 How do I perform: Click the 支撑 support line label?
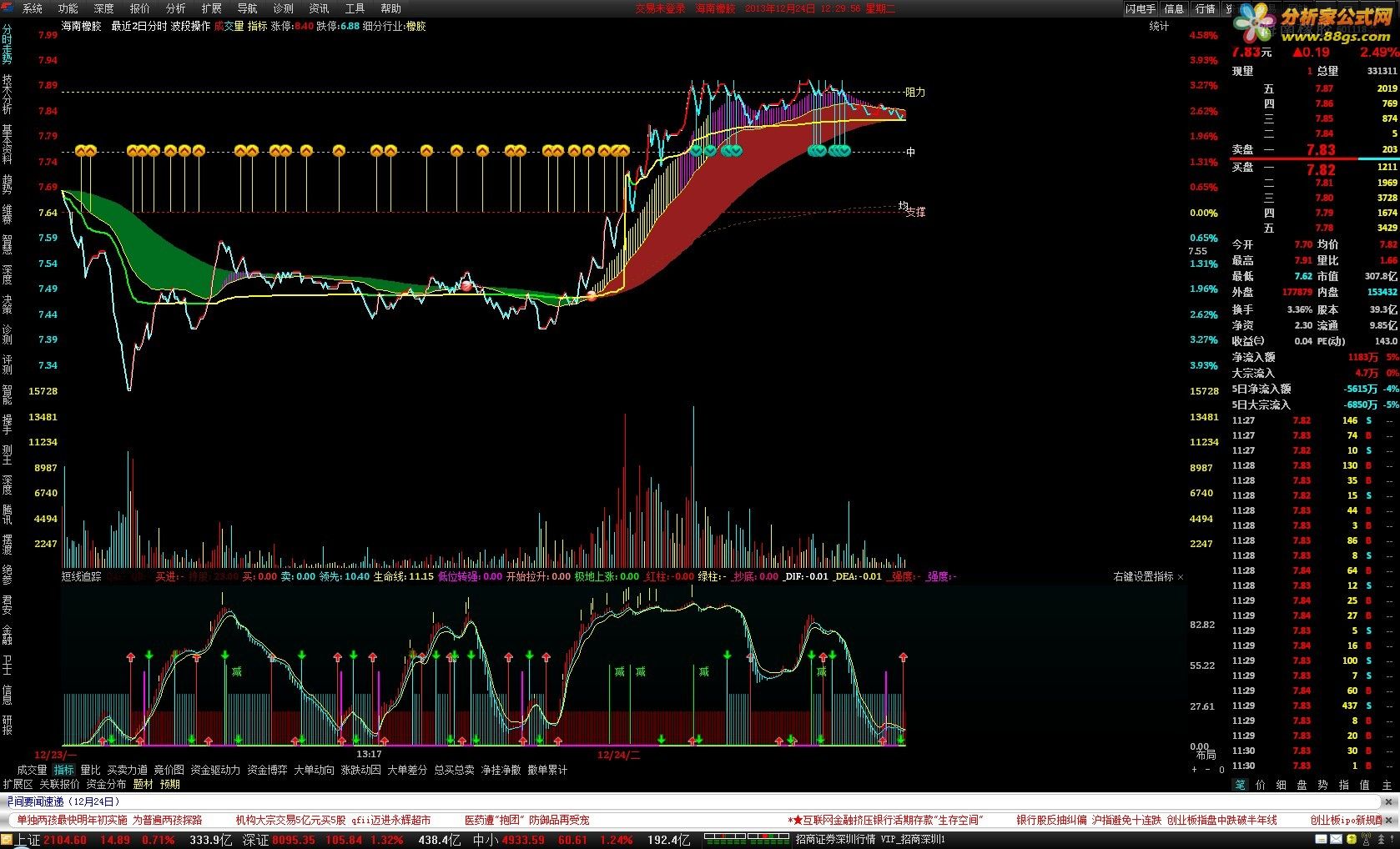point(915,212)
